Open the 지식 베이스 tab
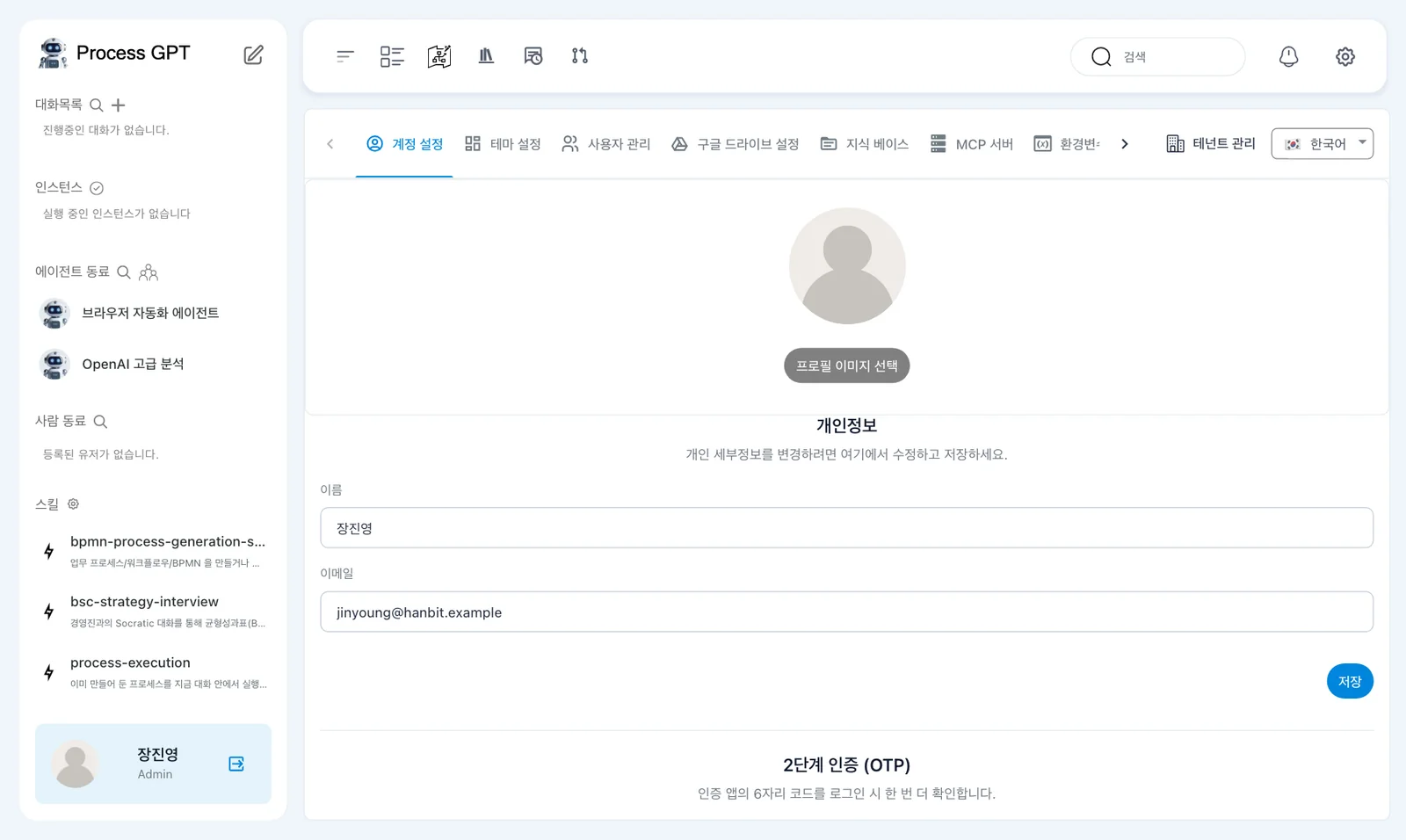This screenshot has width=1406, height=840. pyautogui.click(x=865, y=144)
